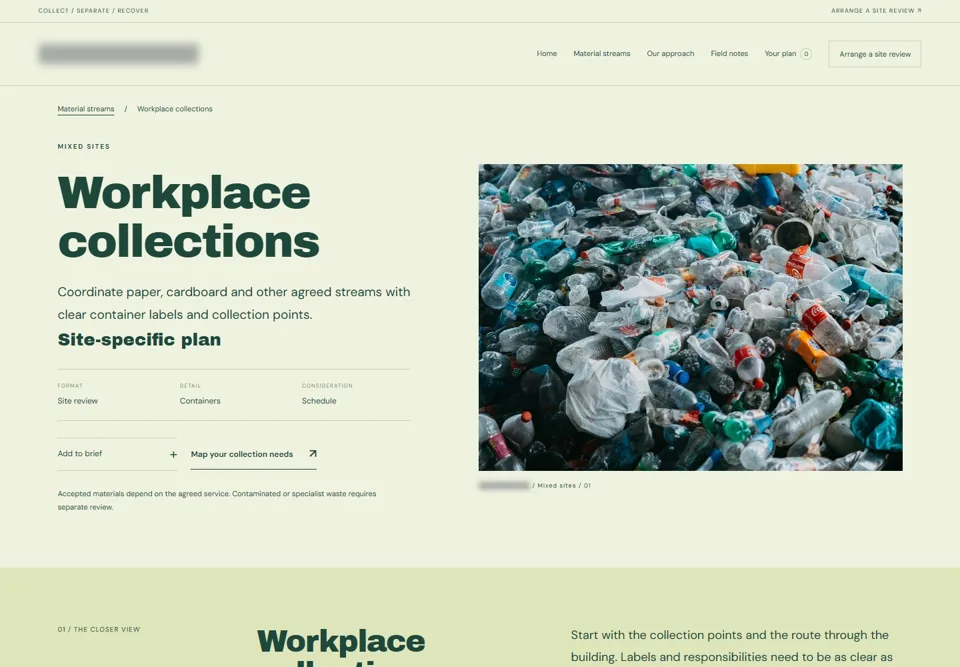Go back via Material streams breadcrumb
This screenshot has width=960, height=667.
point(86,109)
